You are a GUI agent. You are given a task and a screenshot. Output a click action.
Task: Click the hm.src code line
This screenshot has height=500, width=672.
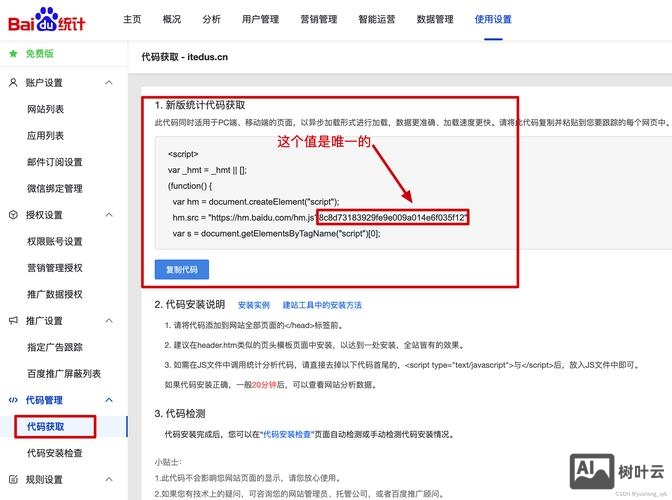[x=321, y=218]
